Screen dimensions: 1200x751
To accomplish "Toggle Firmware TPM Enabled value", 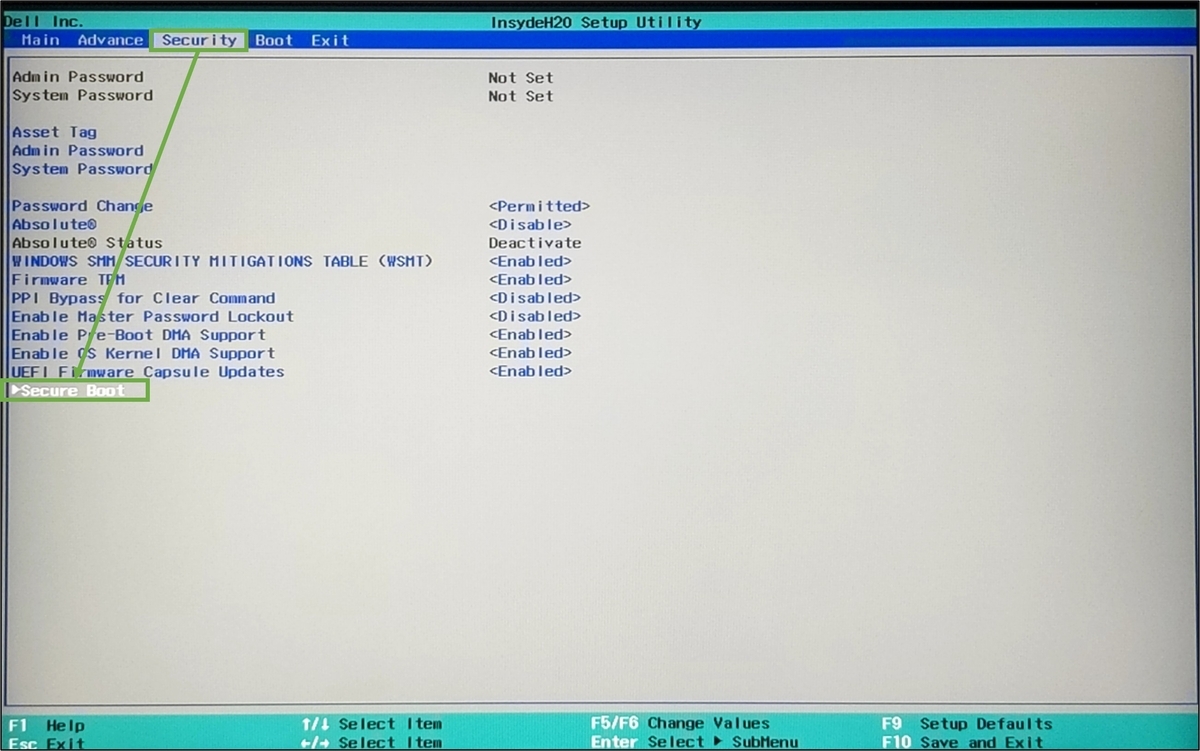I will 530,280.
